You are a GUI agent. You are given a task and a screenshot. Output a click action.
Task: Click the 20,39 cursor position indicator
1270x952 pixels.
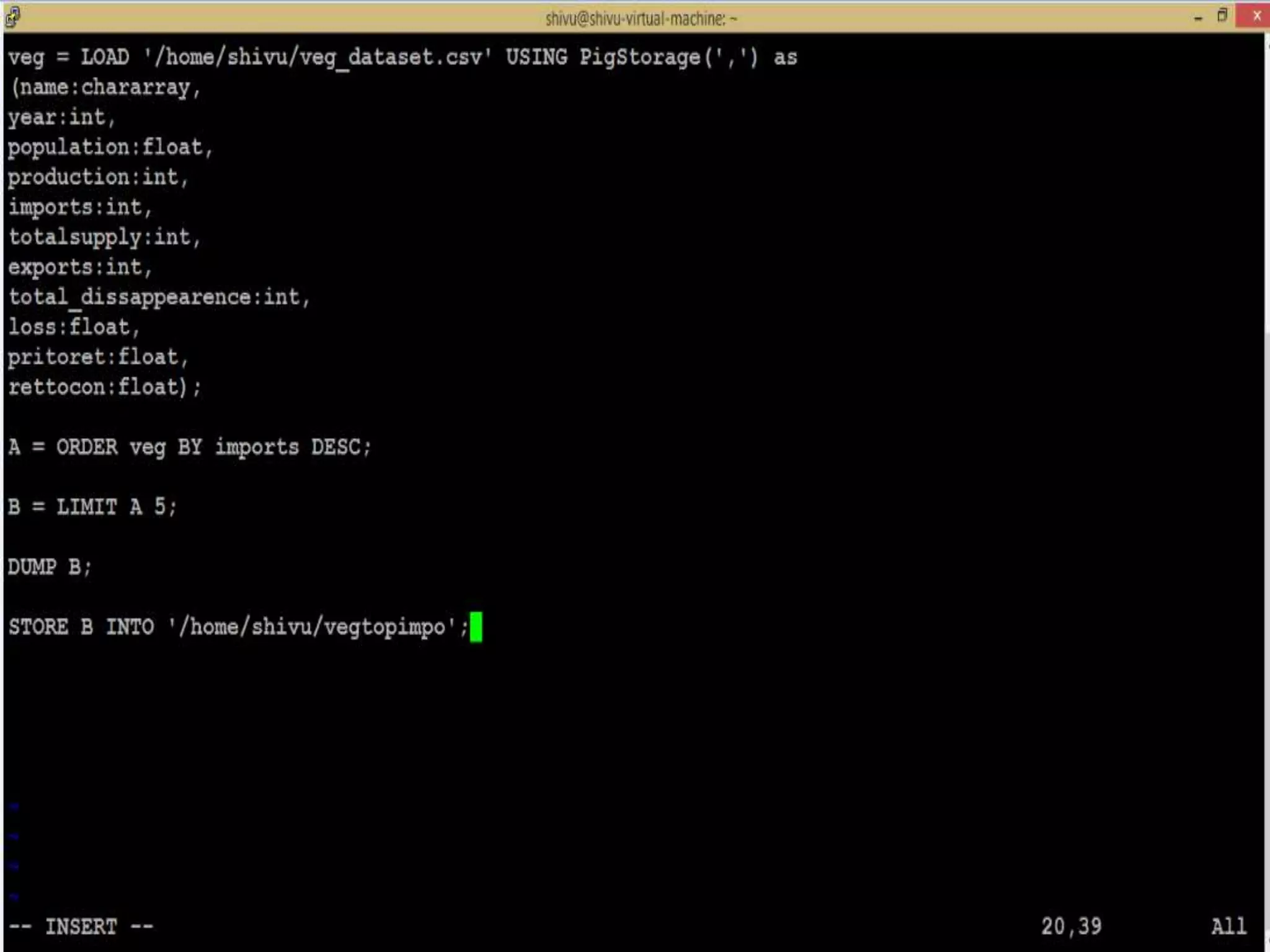pyautogui.click(x=1071, y=927)
